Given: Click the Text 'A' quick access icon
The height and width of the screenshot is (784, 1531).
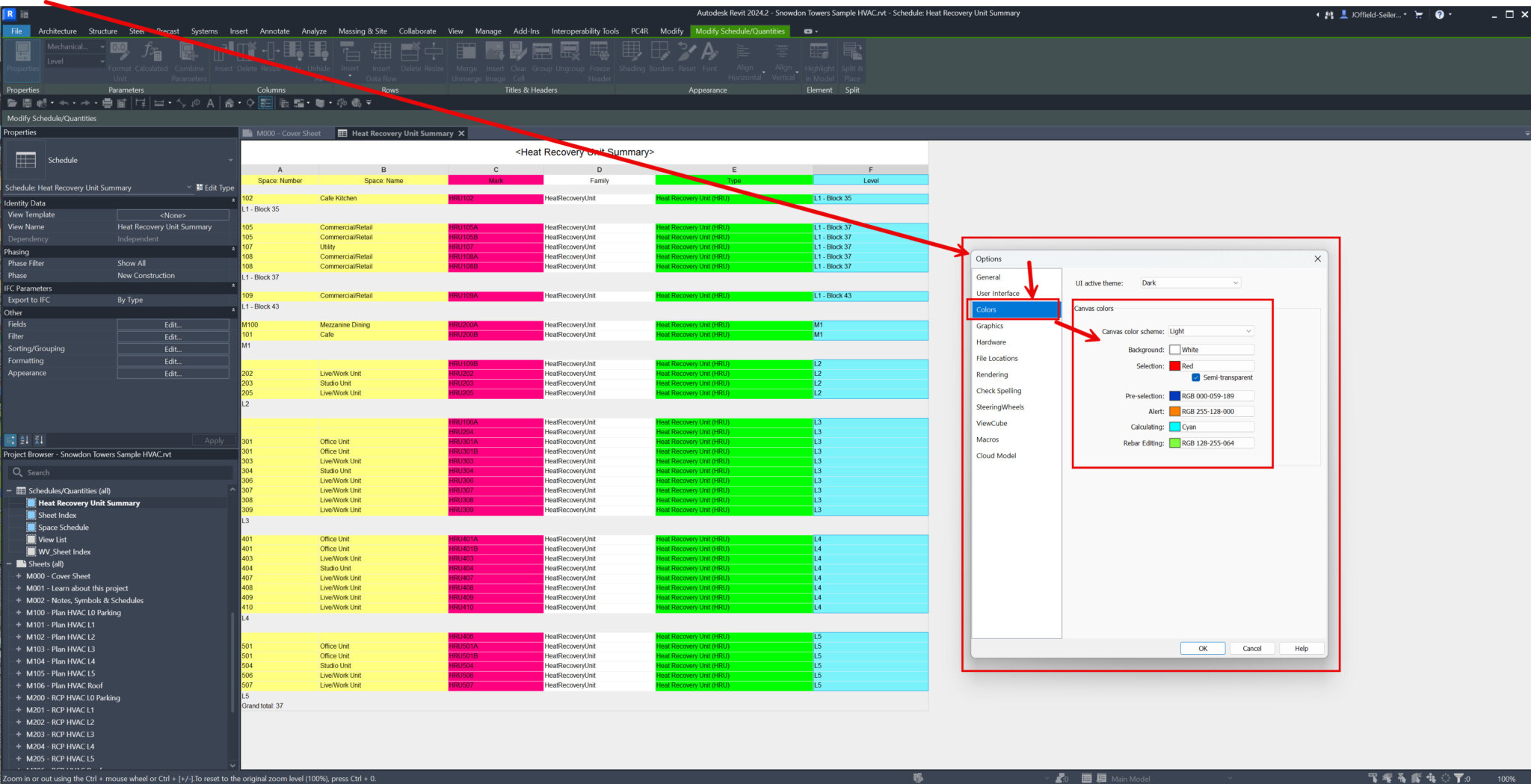Looking at the screenshot, I should click(210, 103).
